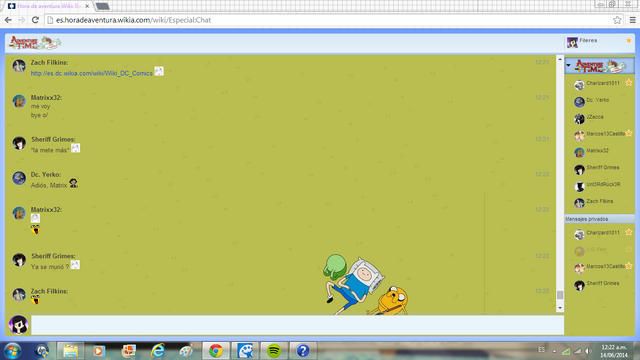Screen dimensions: 640x360
Task: Bookmark this page with the star icon
Action: pyautogui.click(x=617, y=20)
